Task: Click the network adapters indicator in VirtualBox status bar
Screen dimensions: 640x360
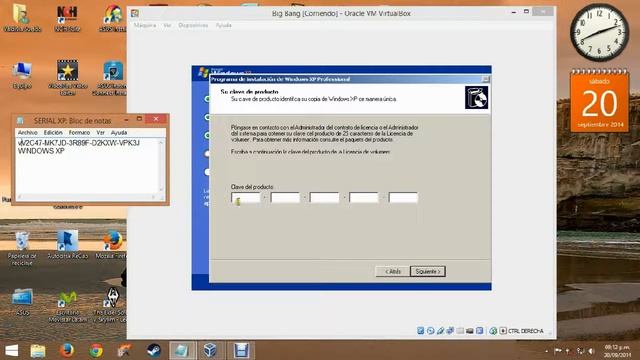Action: pos(450,331)
